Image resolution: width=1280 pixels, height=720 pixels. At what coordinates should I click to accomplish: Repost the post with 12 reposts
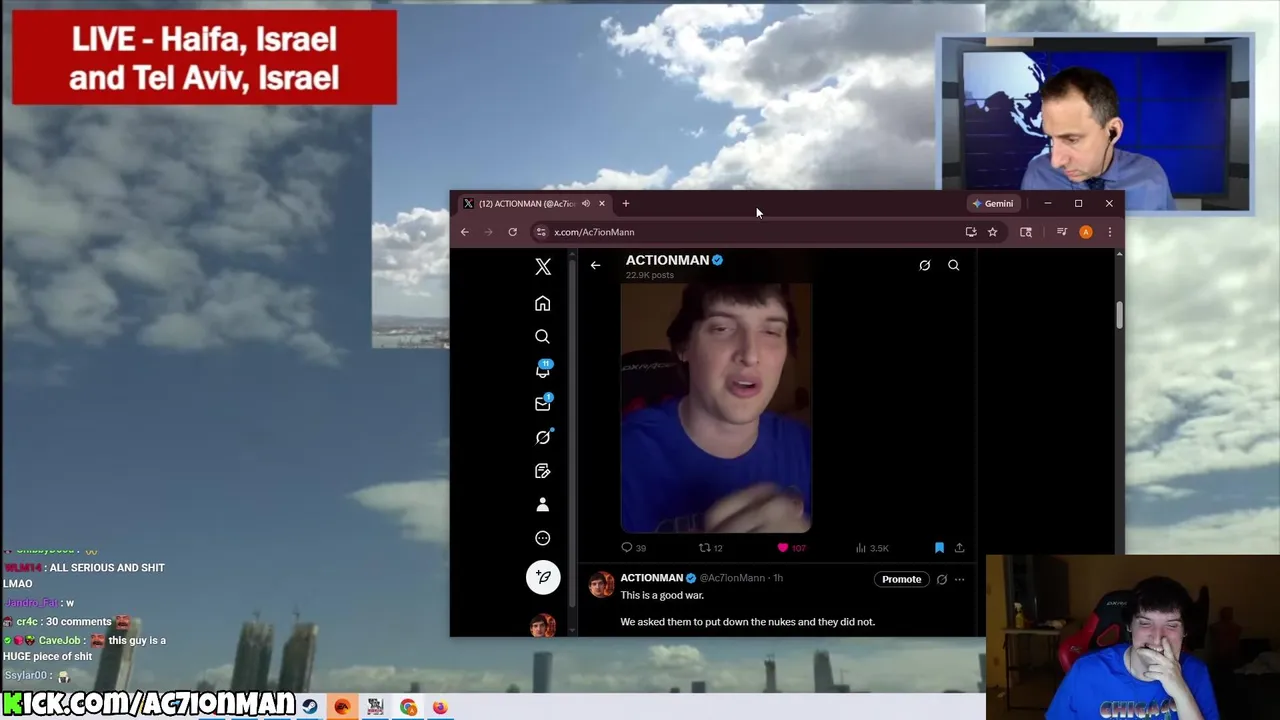[710, 548]
